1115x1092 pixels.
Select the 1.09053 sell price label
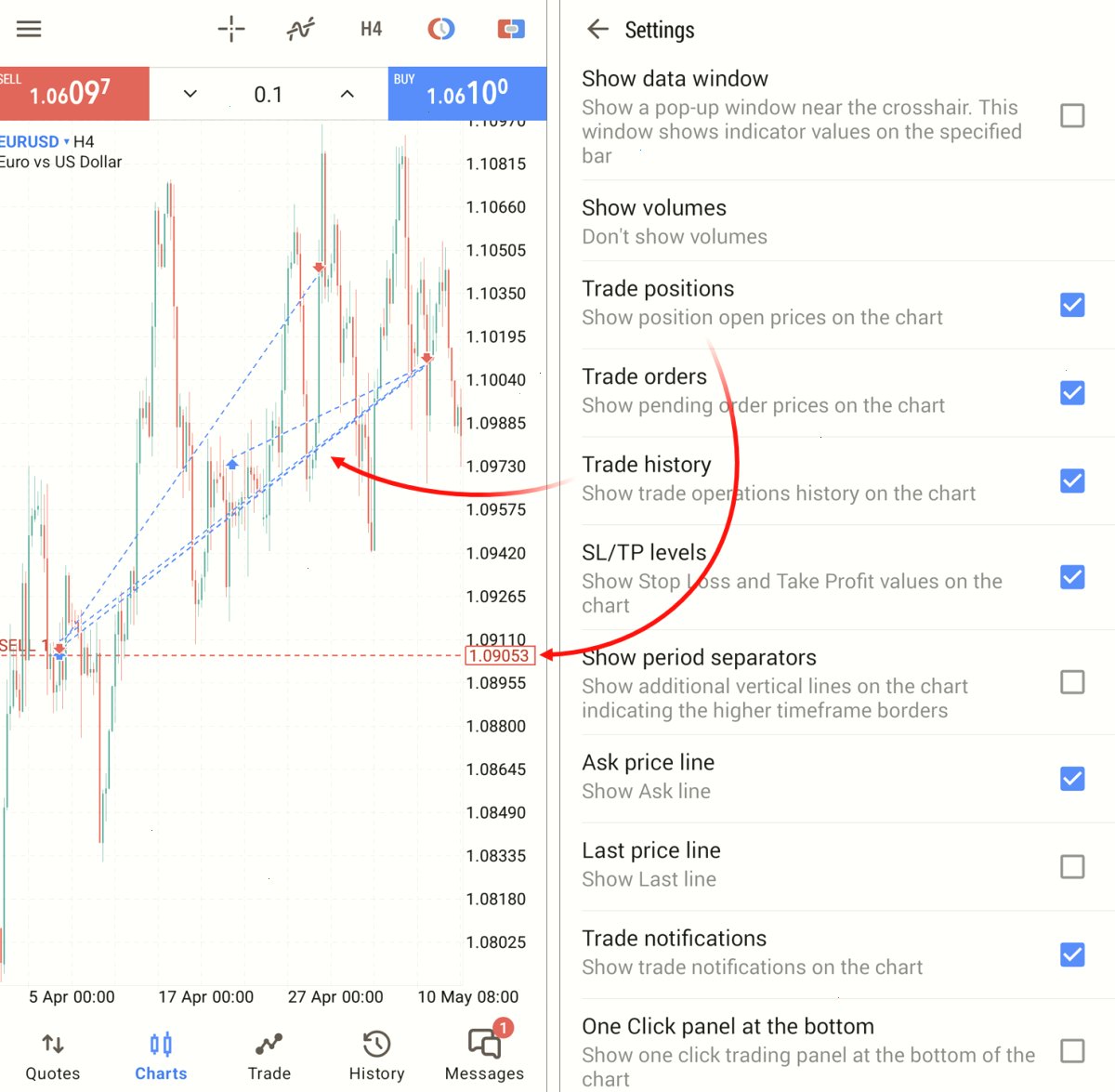point(500,655)
